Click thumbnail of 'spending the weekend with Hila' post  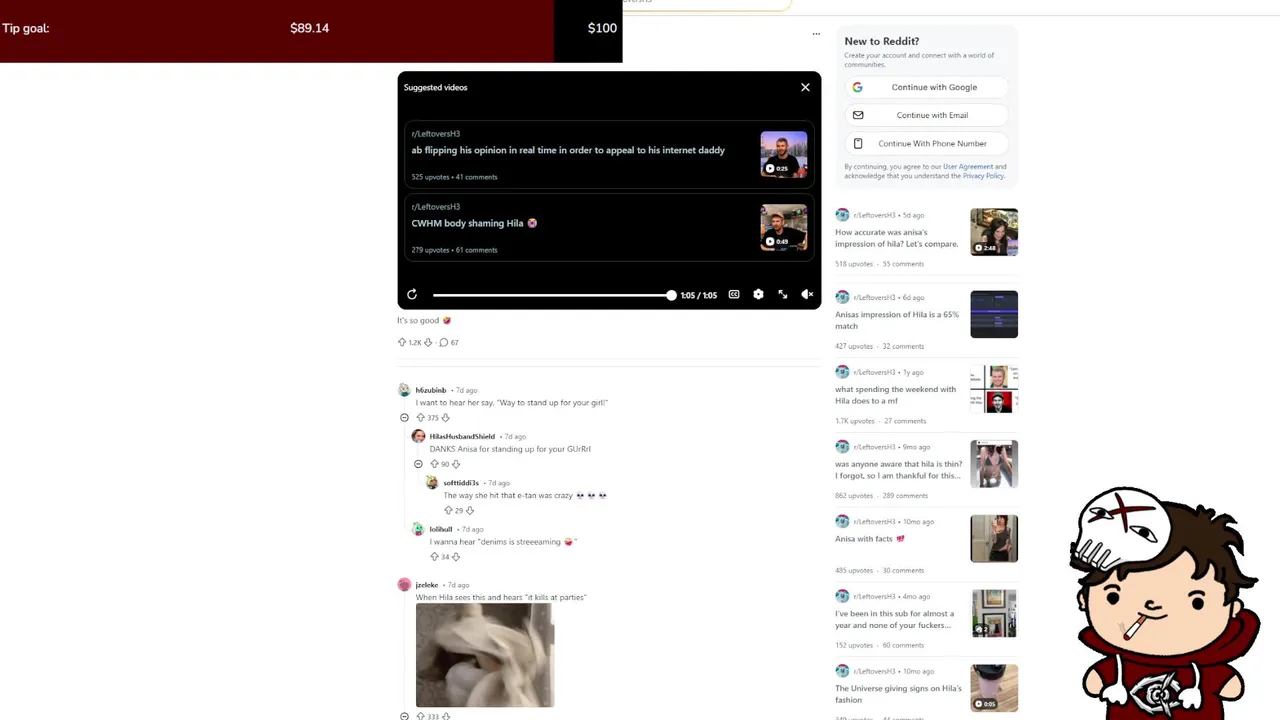[994, 389]
